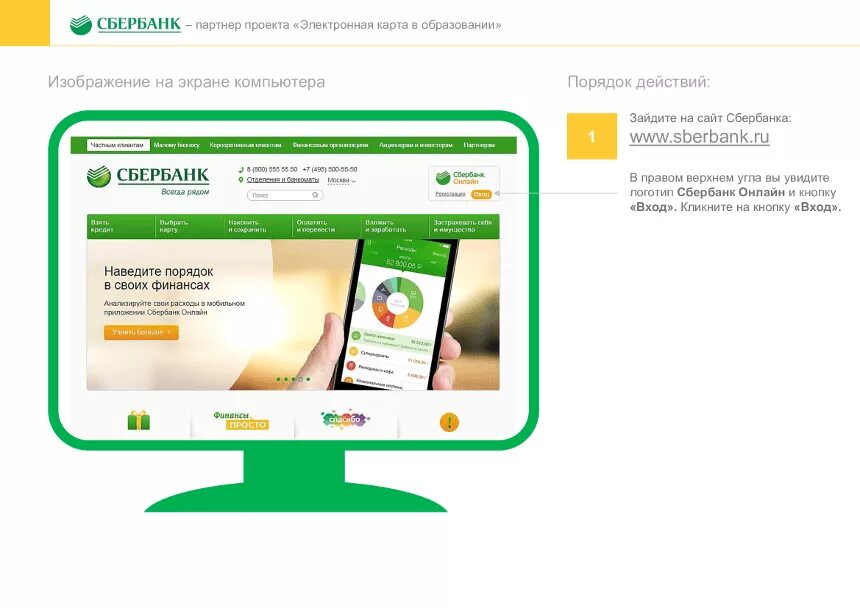This screenshot has width=860, height=608.
Task: Click the orange 'Вход' button
Action: pos(481,194)
